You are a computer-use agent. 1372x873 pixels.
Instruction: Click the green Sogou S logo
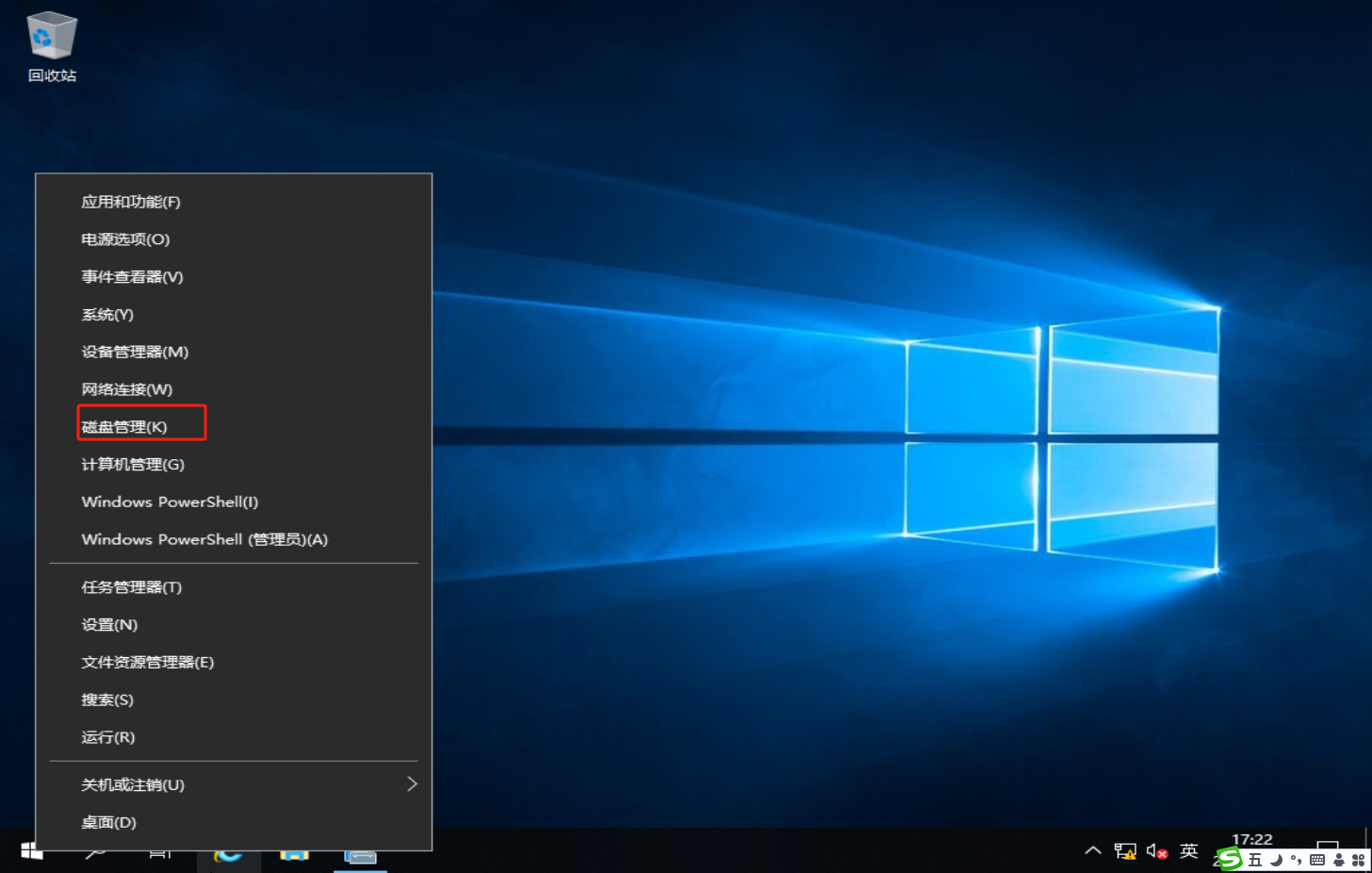[x=1229, y=859]
